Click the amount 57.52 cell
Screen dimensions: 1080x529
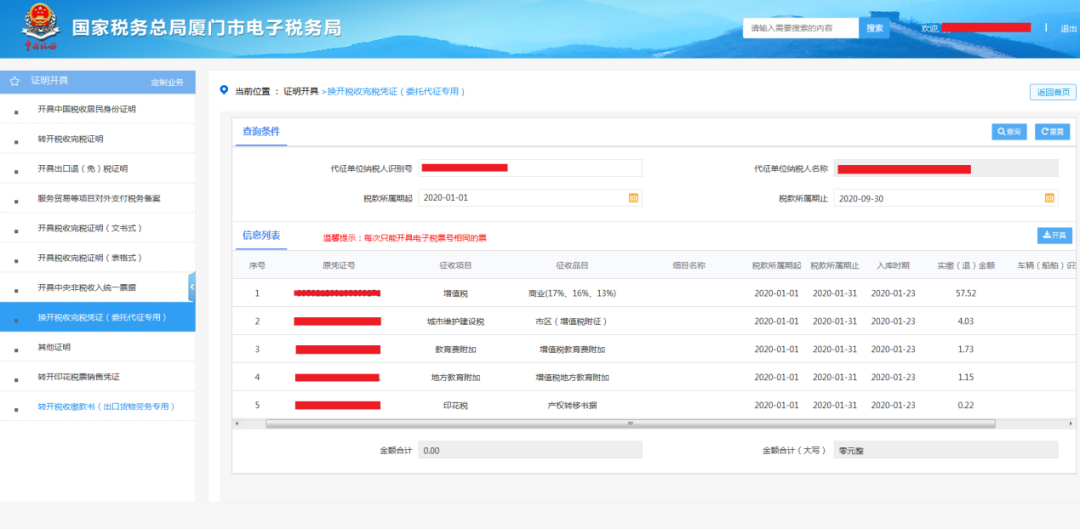tap(966, 293)
